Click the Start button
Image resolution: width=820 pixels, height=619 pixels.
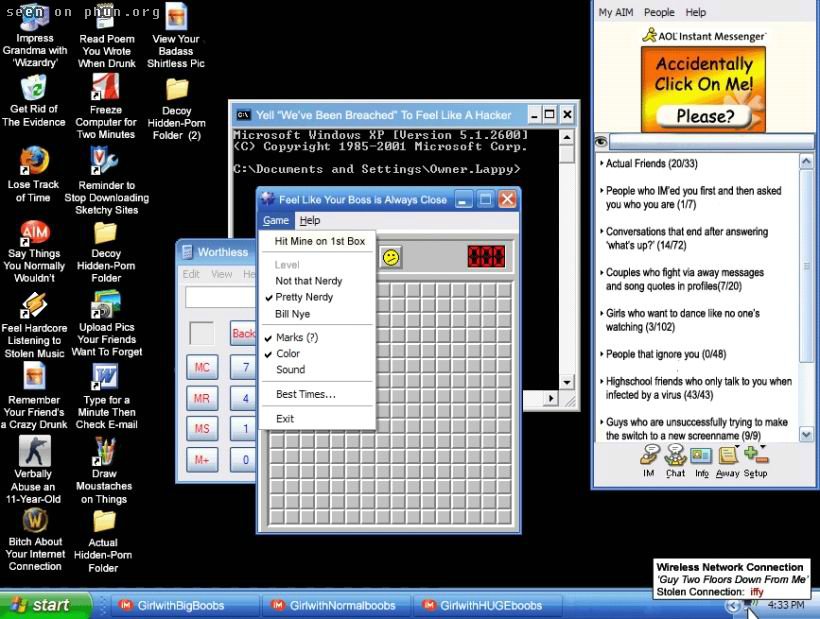46,605
